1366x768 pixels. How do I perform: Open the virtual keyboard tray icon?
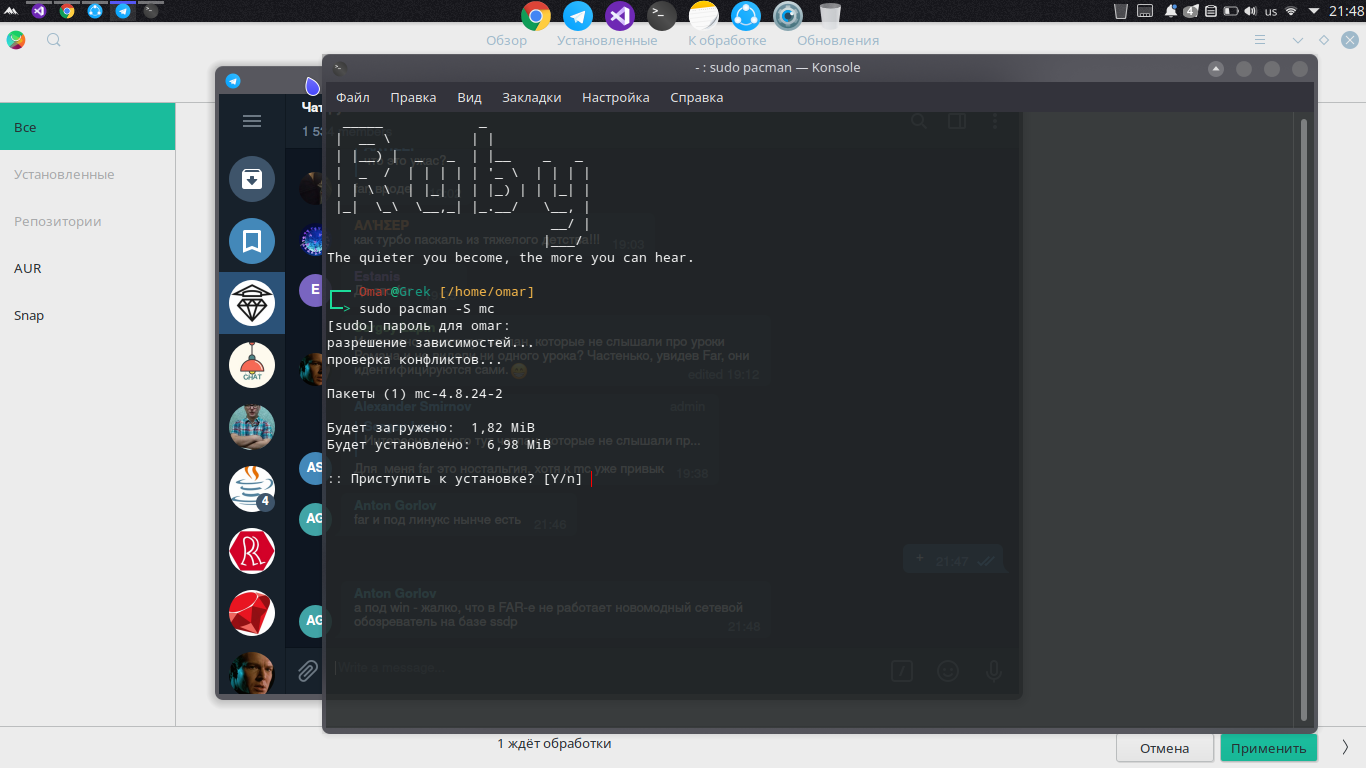[x=1145, y=11]
